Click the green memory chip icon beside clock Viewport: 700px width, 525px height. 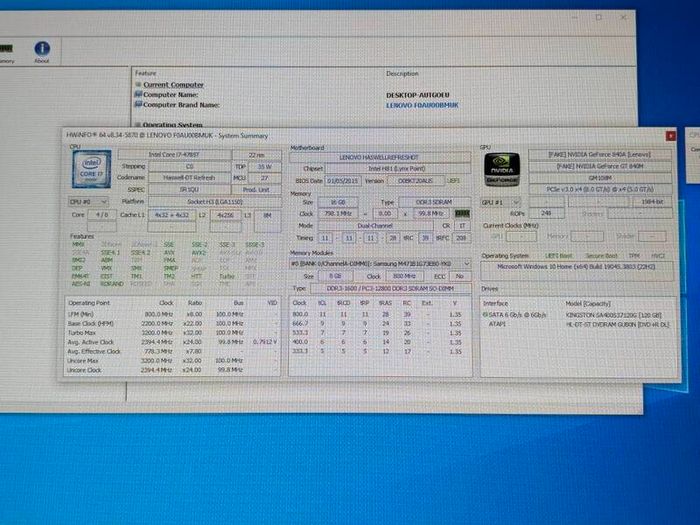pyautogui.click(x=462, y=214)
